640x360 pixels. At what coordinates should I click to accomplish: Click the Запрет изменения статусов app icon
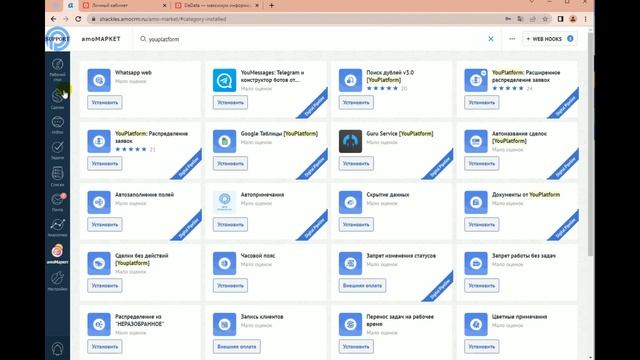click(350, 263)
